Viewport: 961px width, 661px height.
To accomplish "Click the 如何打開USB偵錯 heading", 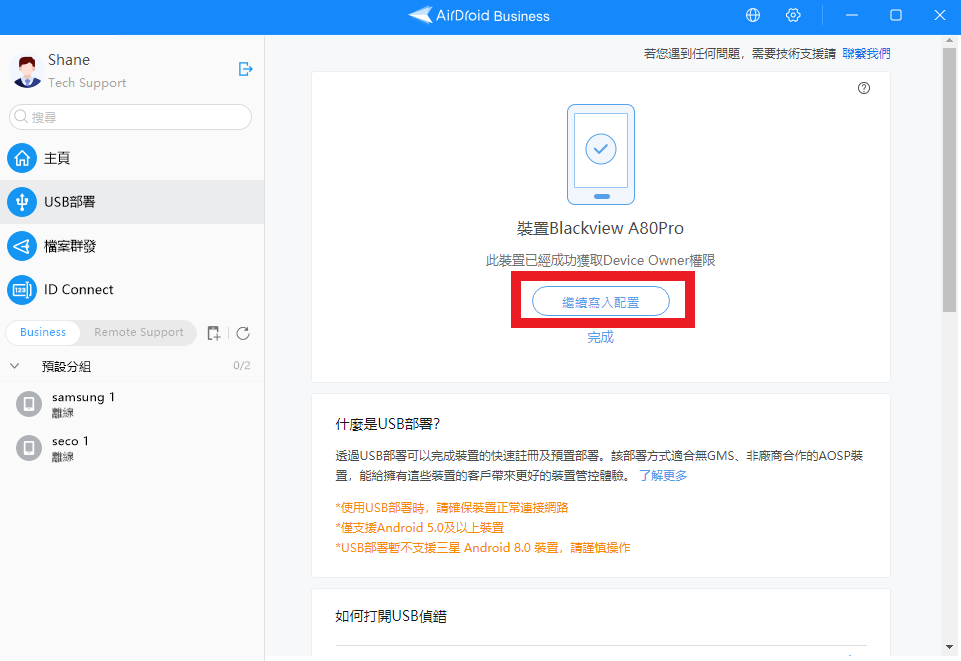I will click(x=391, y=616).
